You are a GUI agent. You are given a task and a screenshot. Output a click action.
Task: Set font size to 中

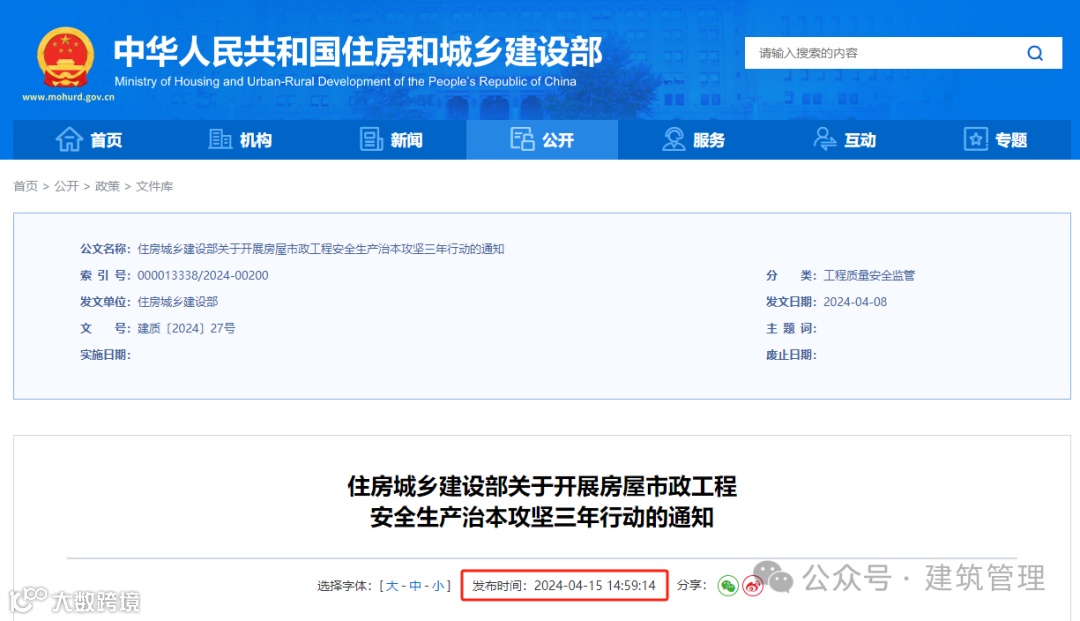point(415,586)
